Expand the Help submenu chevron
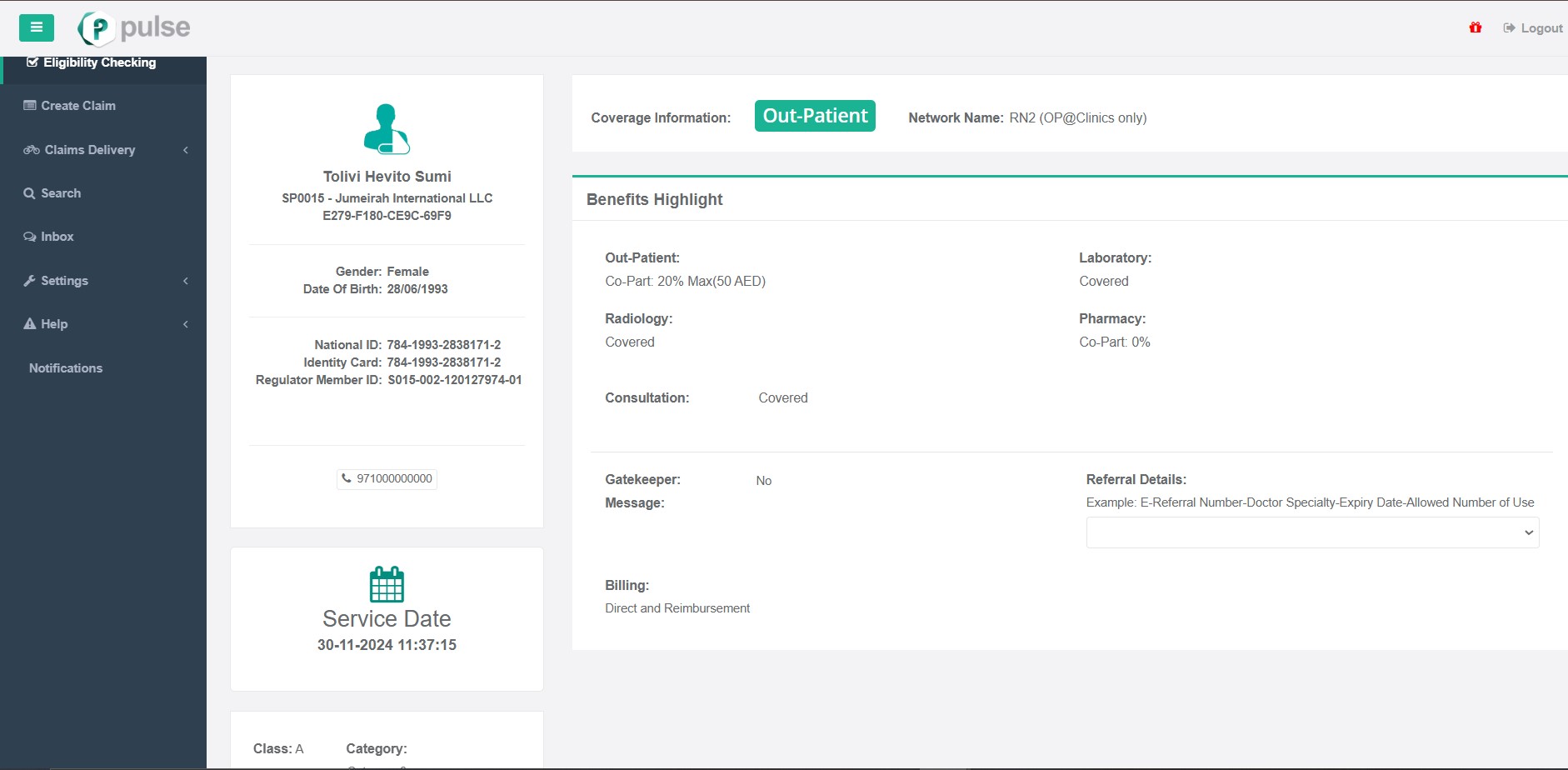The image size is (1568, 770). (186, 324)
